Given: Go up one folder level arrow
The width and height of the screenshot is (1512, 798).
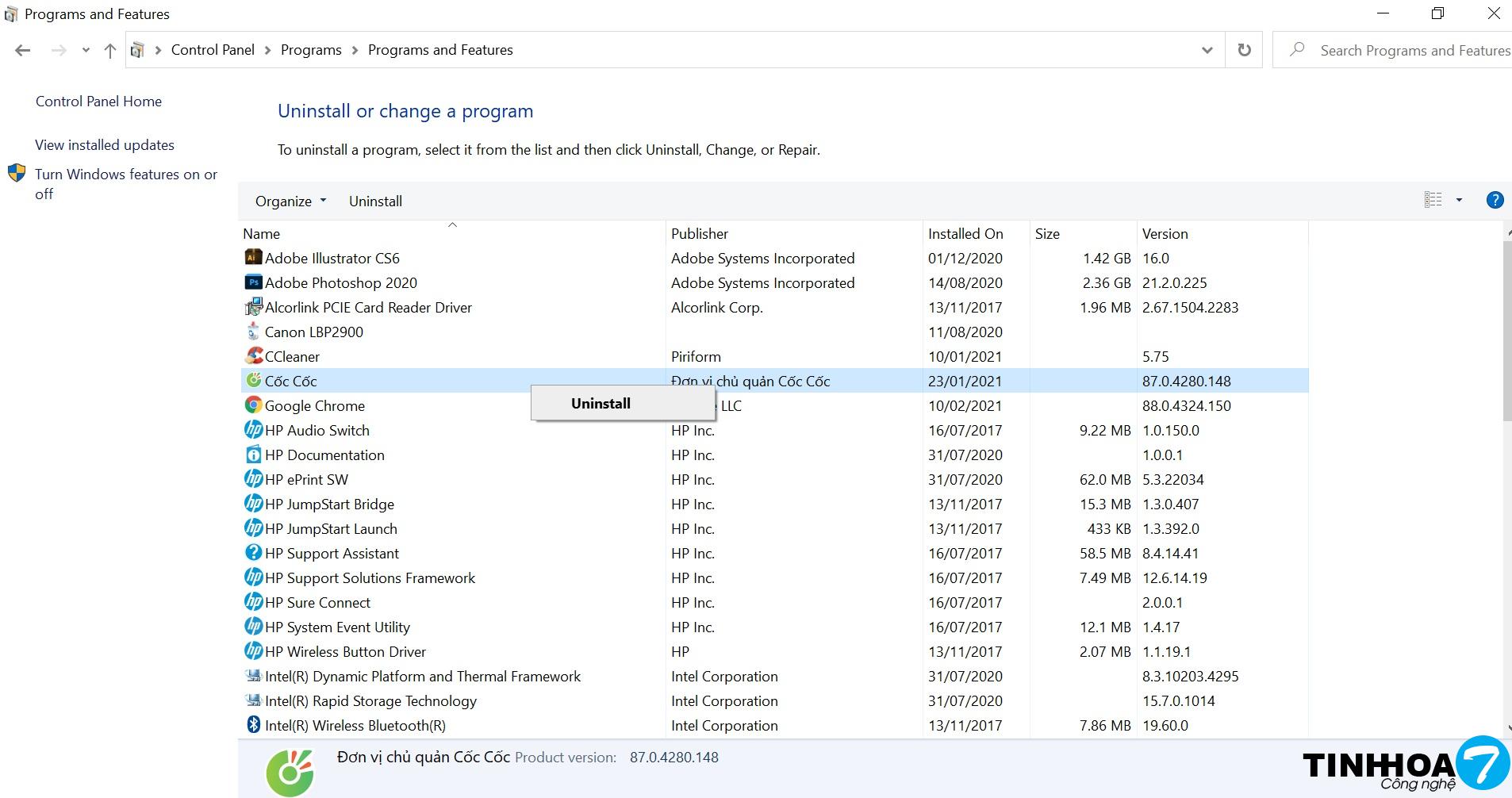Looking at the screenshot, I should 110,51.
